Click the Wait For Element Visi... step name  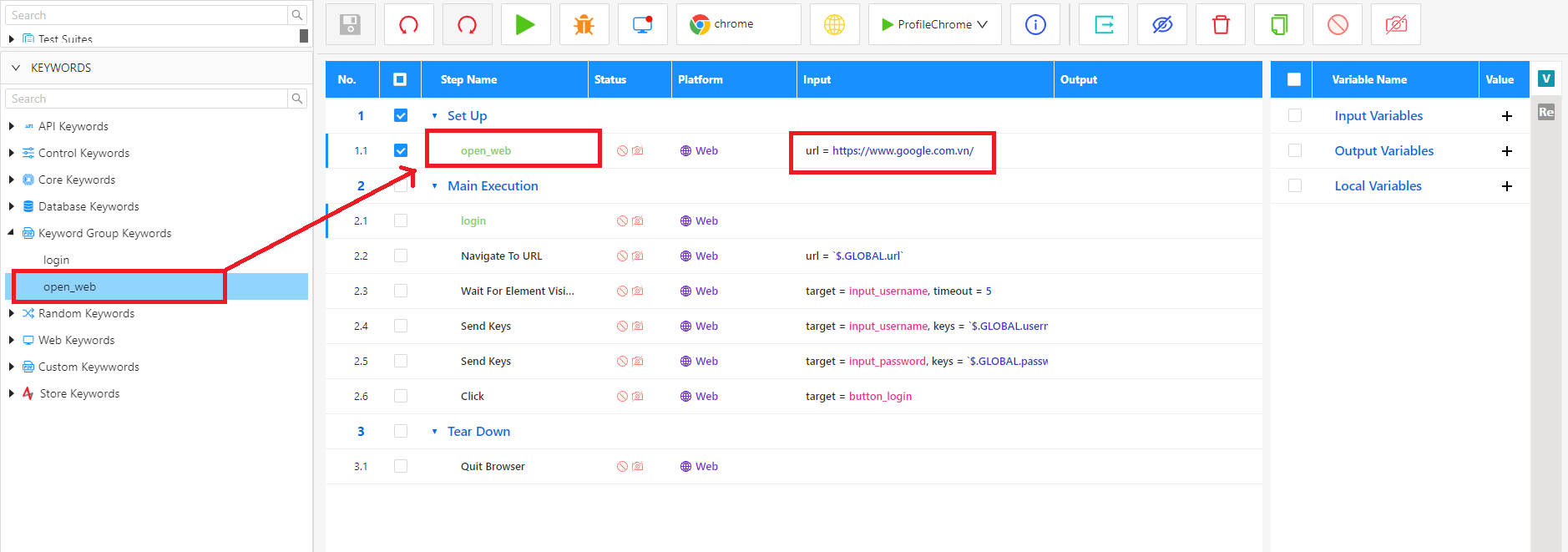click(518, 291)
